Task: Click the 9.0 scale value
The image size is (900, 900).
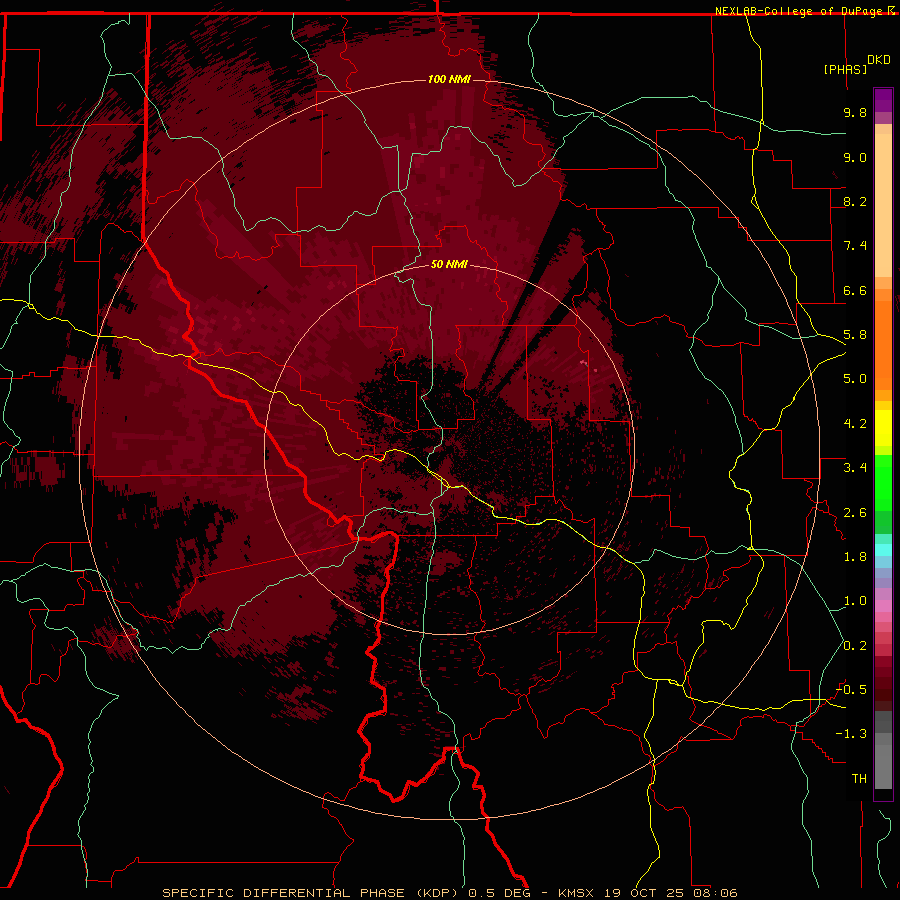Action: 855,157
